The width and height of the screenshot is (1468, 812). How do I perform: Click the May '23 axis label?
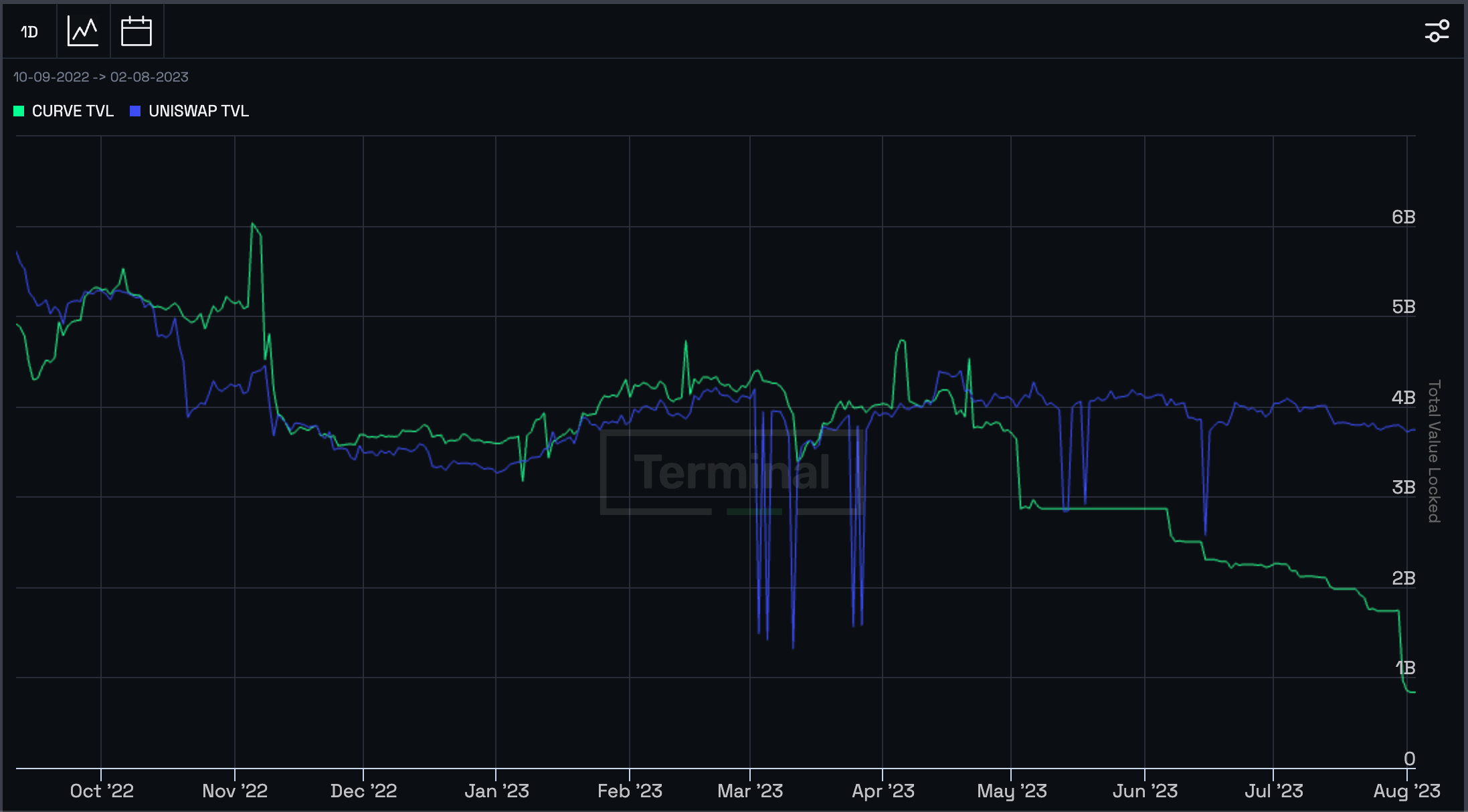pyautogui.click(x=1012, y=791)
